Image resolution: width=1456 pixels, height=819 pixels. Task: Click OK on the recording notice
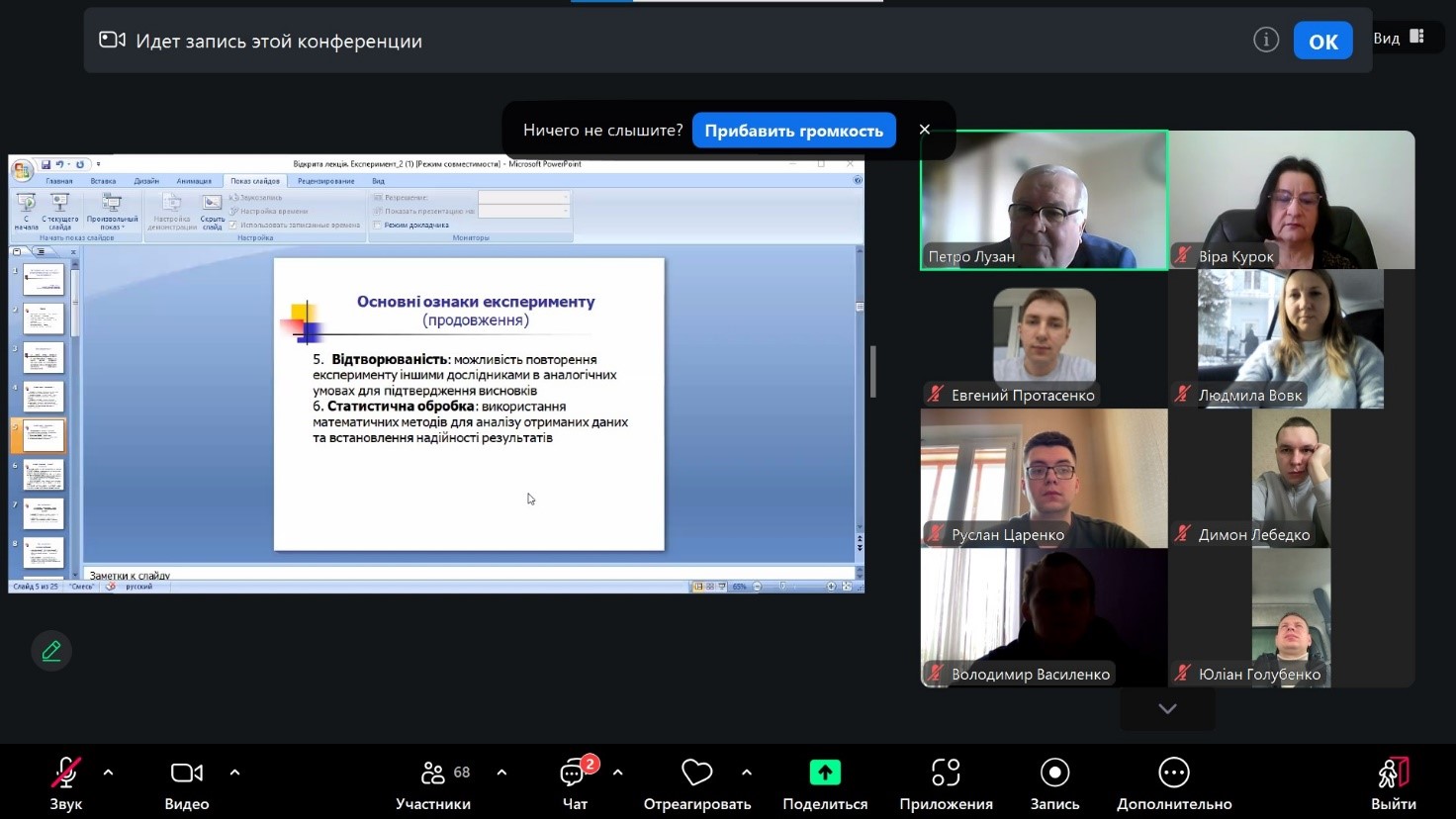point(1322,42)
